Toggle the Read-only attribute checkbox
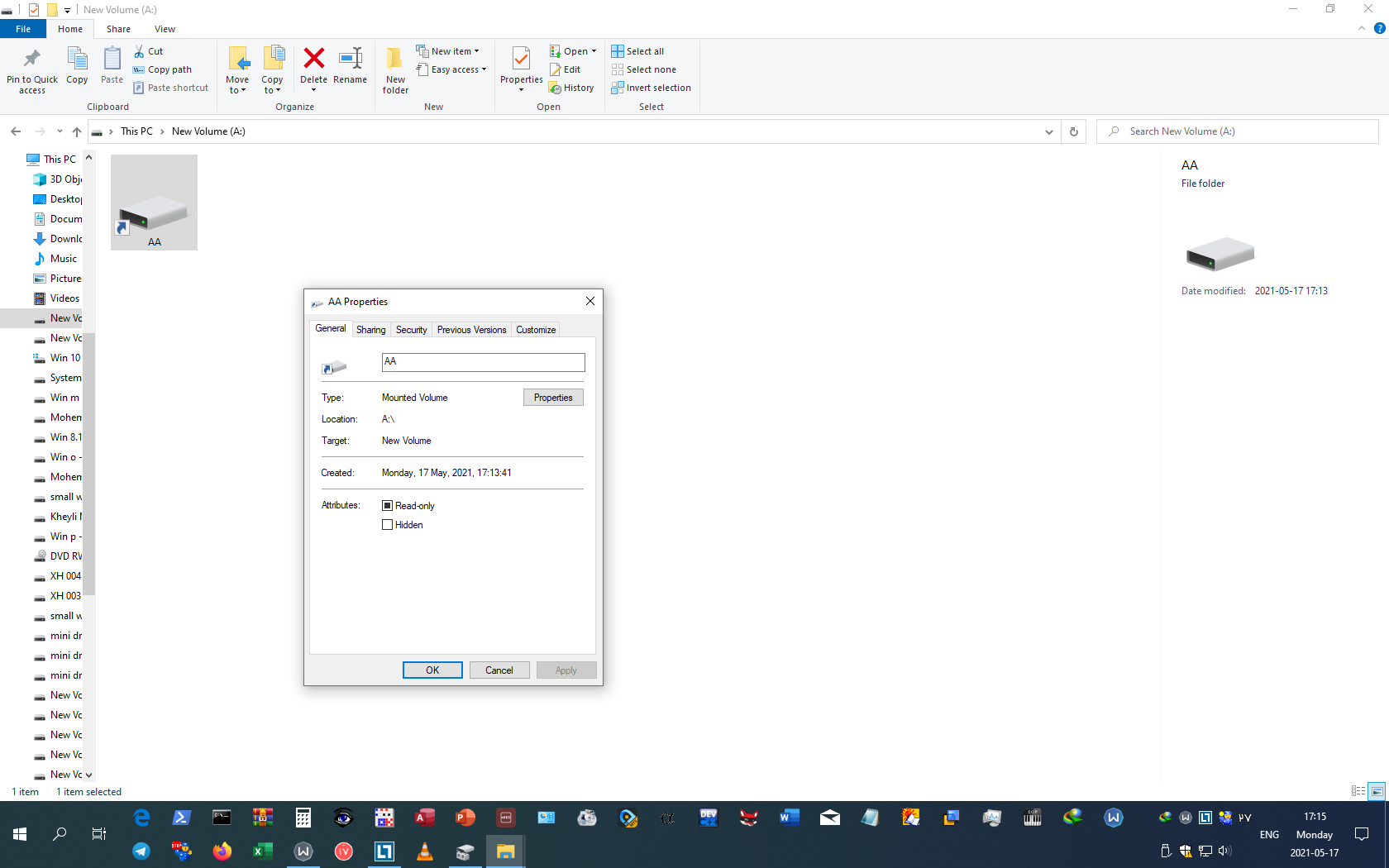This screenshot has width=1389, height=868. (x=387, y=505)
